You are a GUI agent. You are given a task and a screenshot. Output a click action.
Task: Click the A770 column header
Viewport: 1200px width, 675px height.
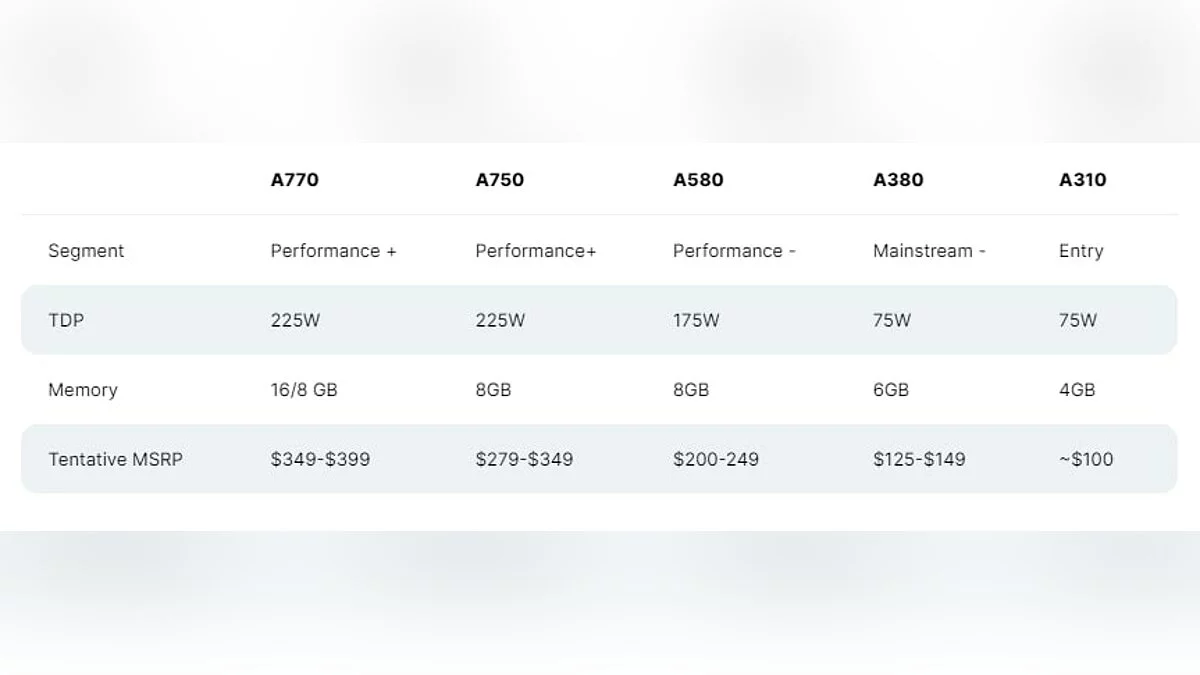[x=295, y=180]
